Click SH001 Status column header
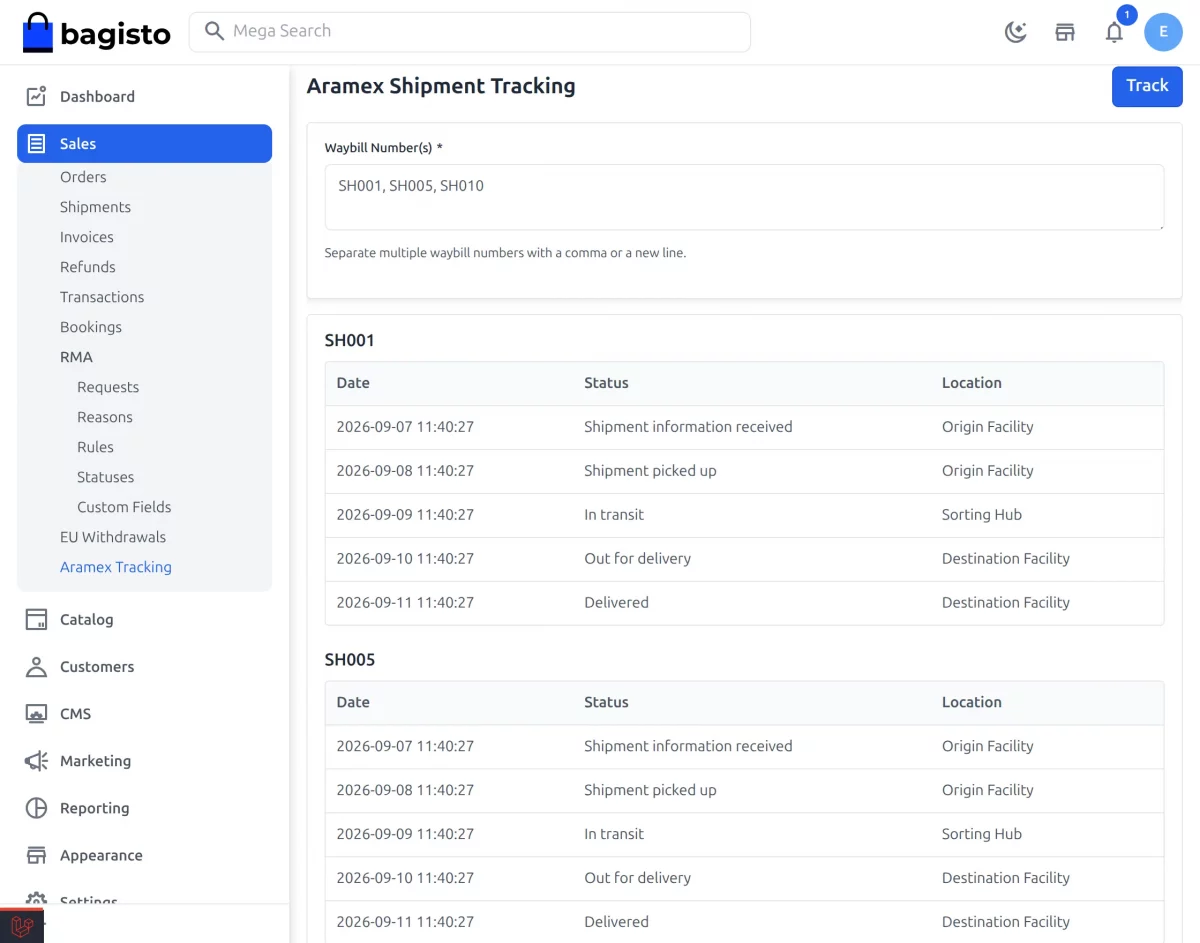This screenshot has width=1200, height=943. click(x=606, y=383)
